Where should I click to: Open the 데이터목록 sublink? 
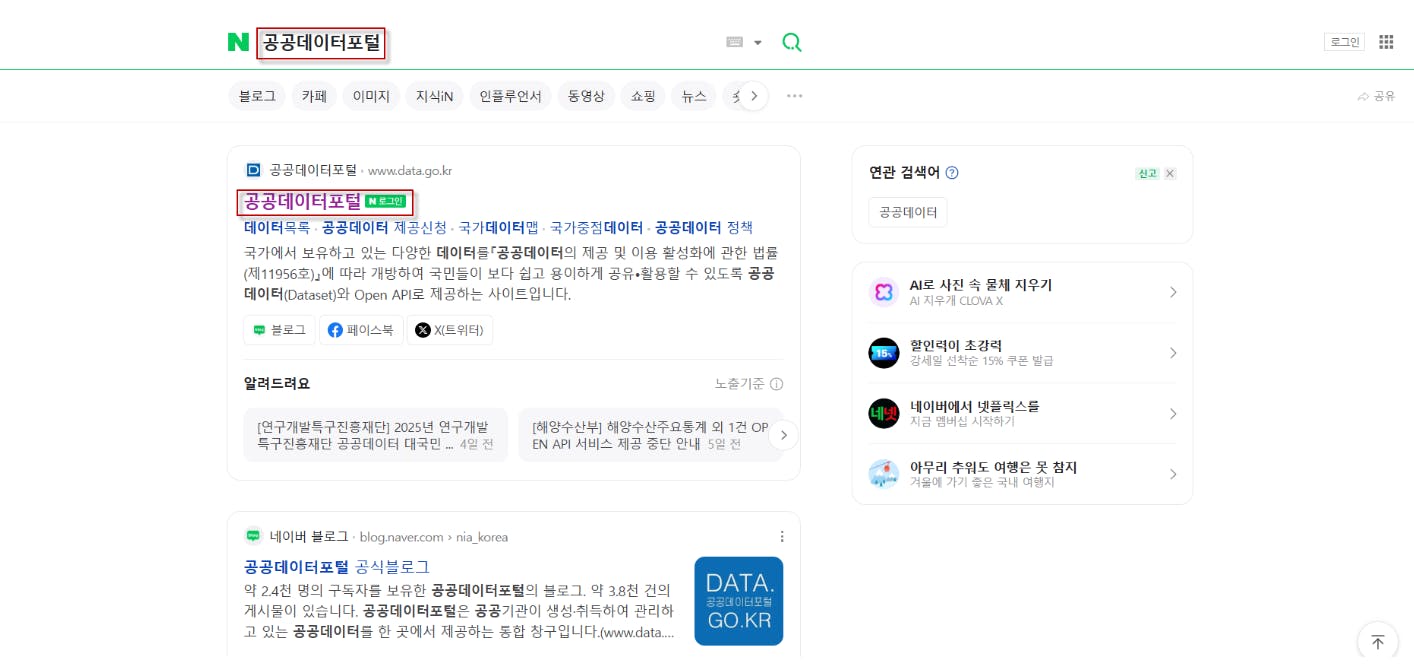[x=277, y=228]
